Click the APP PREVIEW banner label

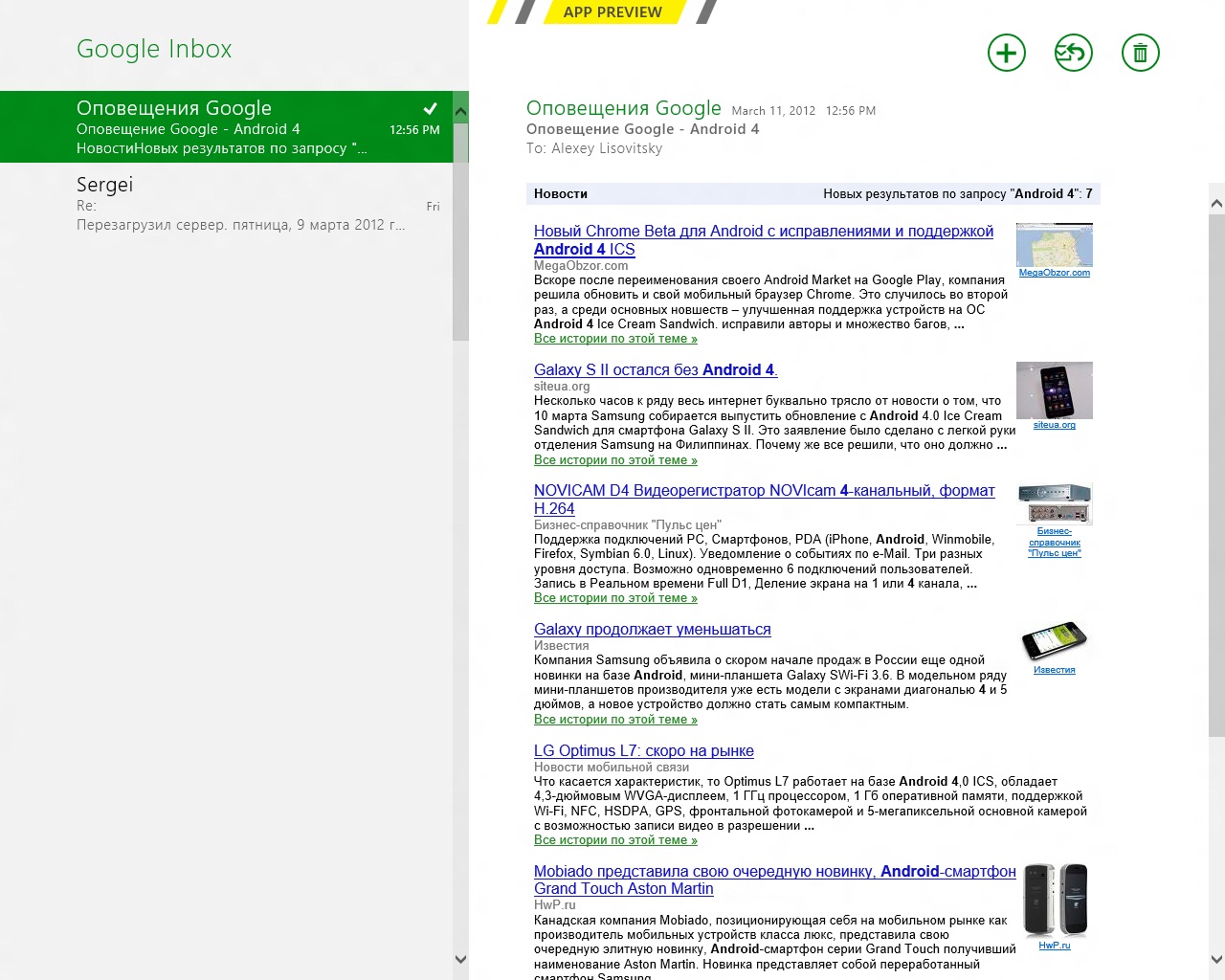click(x=612, y=11)
